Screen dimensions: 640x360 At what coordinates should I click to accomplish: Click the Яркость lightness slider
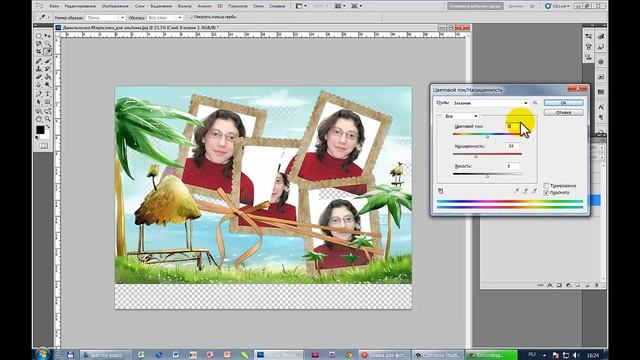pos(487,174)
